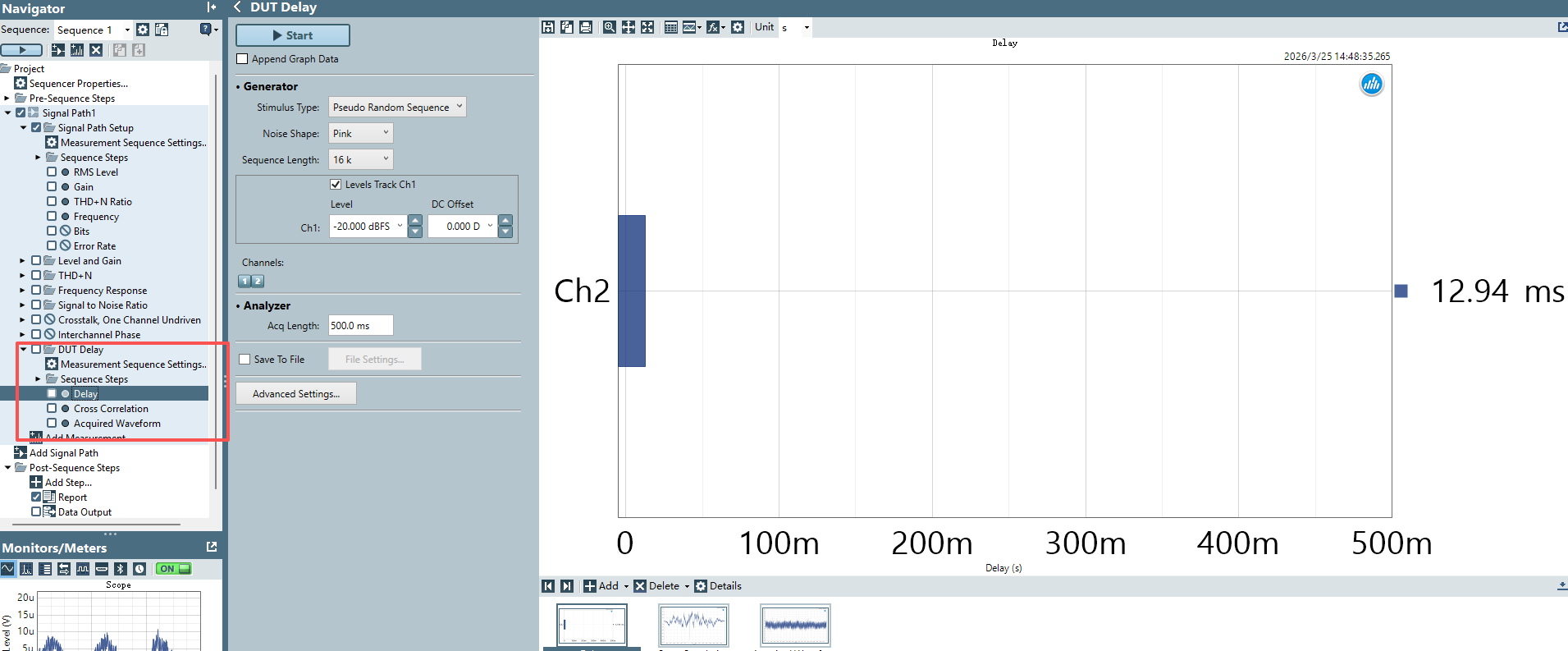Check the RMS Level measurement box
Screen dimensions: 1568x651
[x=52, y=172]
